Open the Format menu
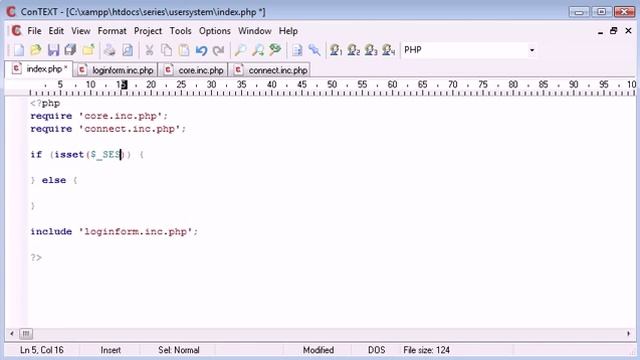640x360 pixels. click(112, 31)
